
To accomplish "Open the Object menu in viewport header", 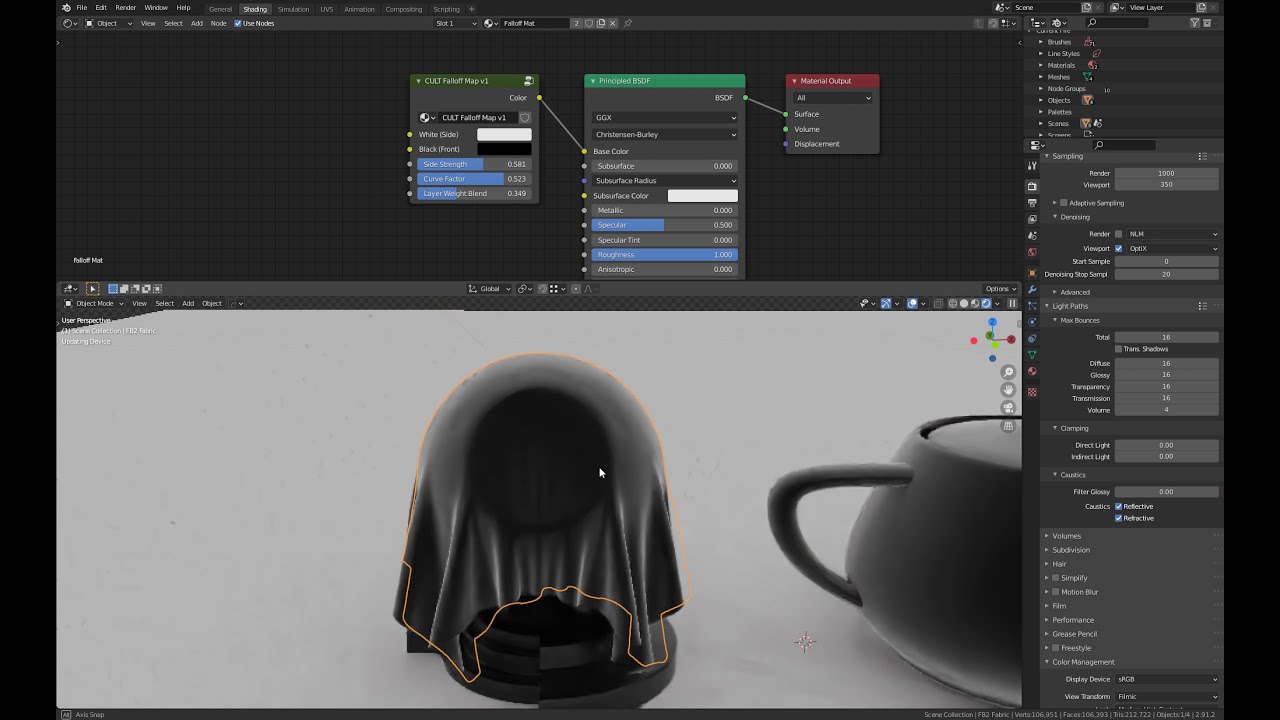I will 213,303.
